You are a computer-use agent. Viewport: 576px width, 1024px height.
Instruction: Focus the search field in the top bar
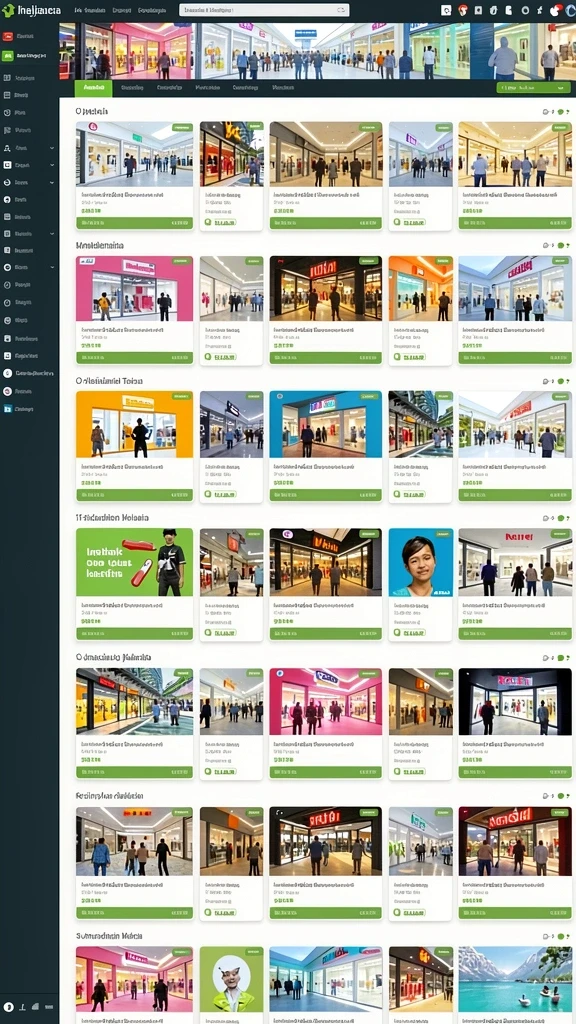(264, 10)
